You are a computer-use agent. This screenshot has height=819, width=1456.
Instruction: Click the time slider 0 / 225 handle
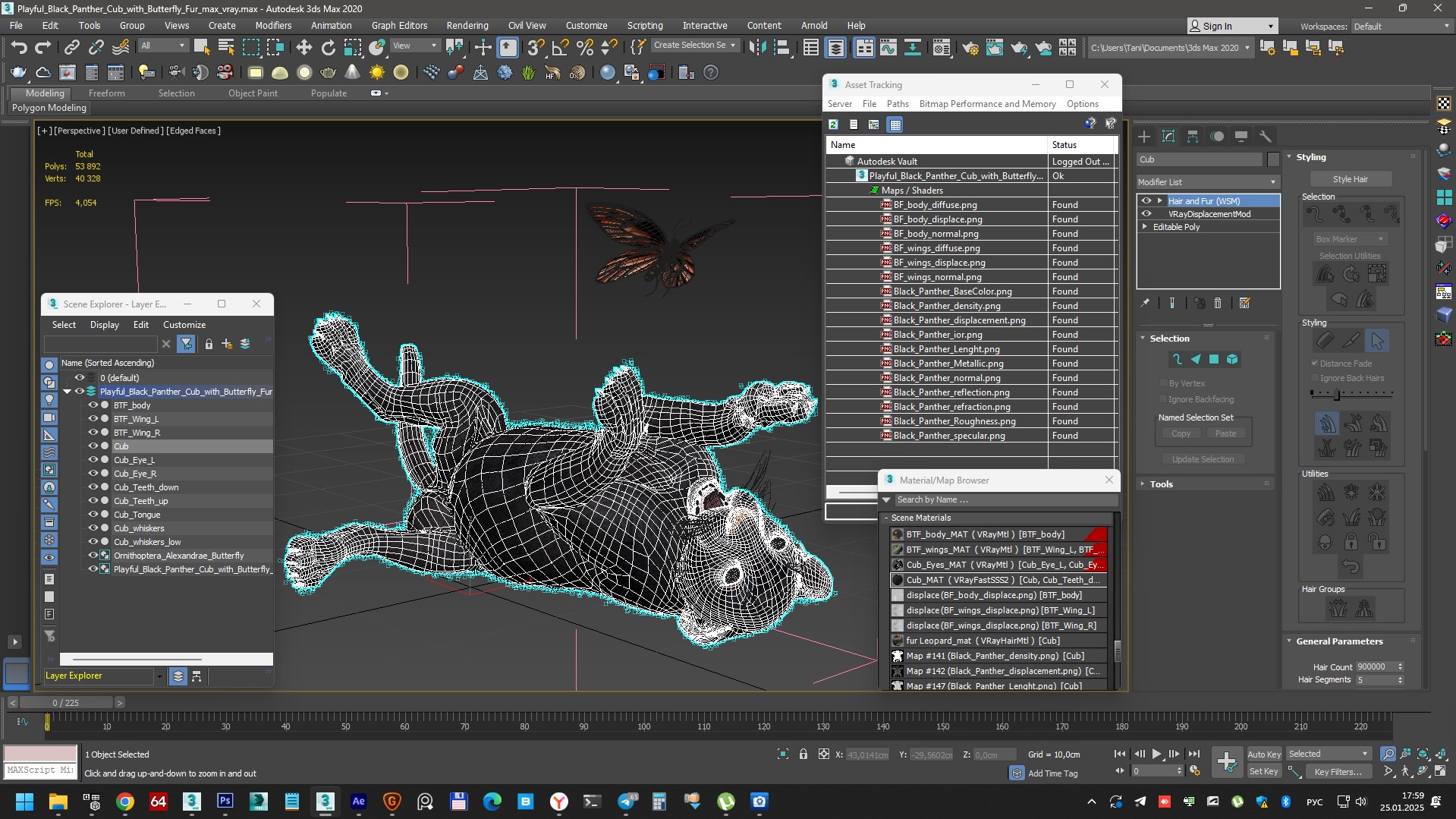tap(65, 703)
